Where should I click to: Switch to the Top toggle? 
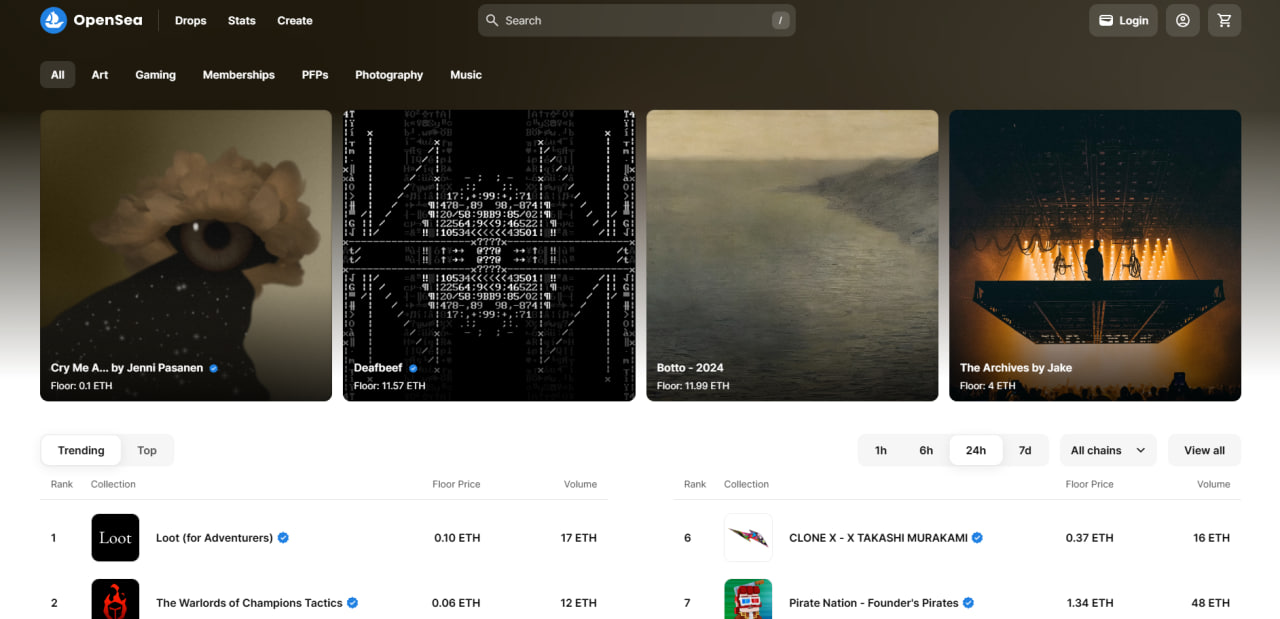(147, 450)
